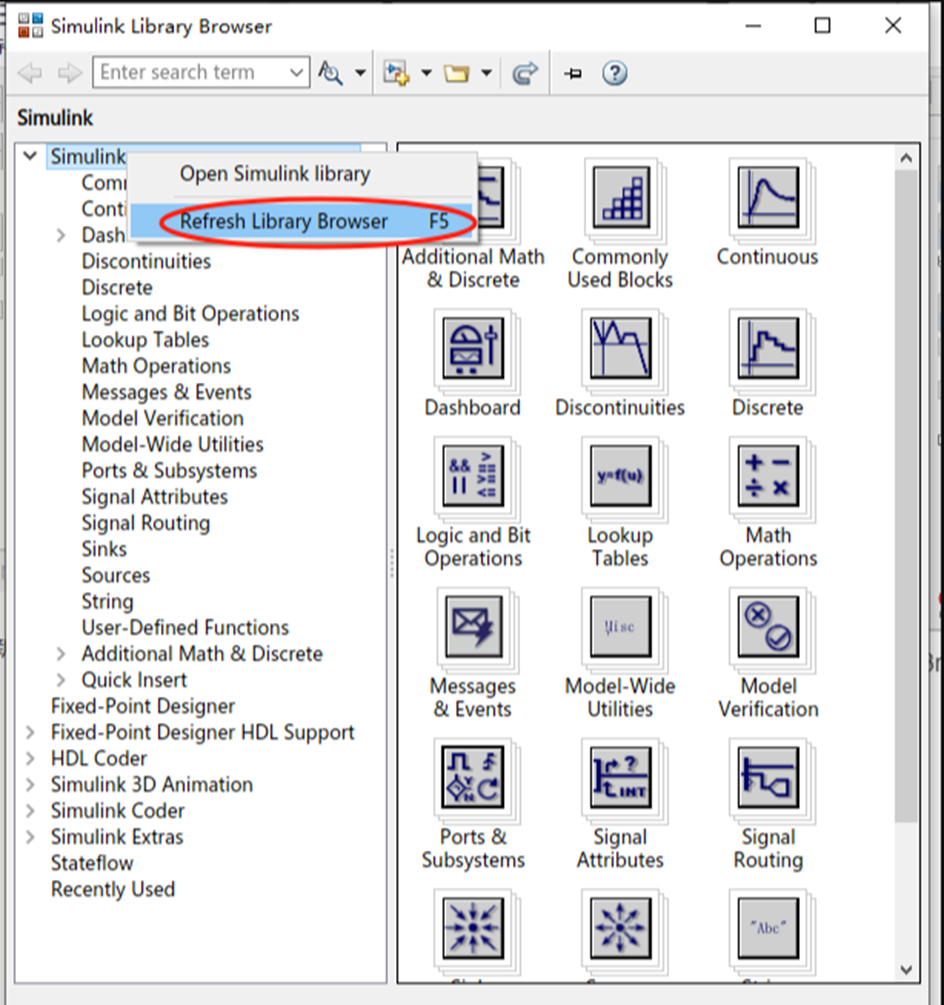Click the pin (stay on top) icon
Image resolution: width=944 pixels, height=1005 pixels.
tap(573, 73)
